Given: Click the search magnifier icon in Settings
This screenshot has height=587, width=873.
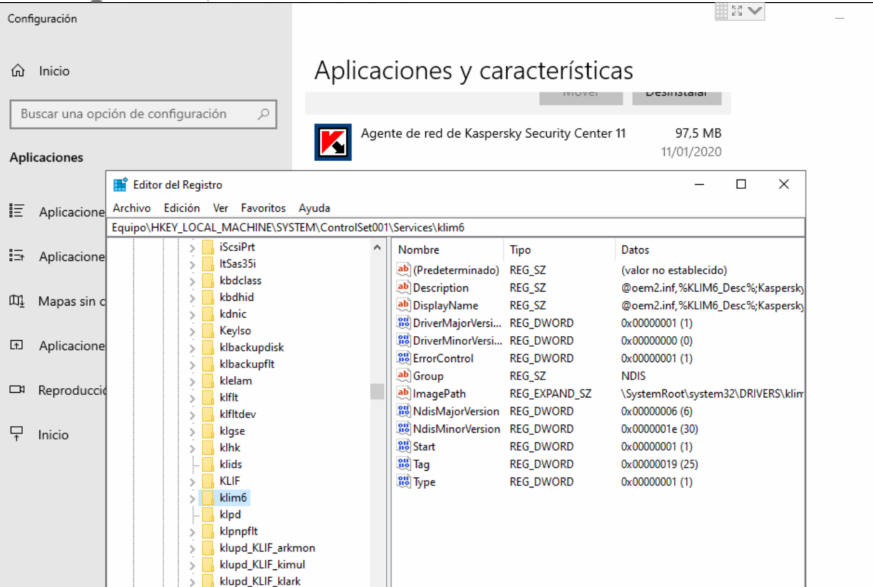Looking at the screenshot, I should coord(263,114).
